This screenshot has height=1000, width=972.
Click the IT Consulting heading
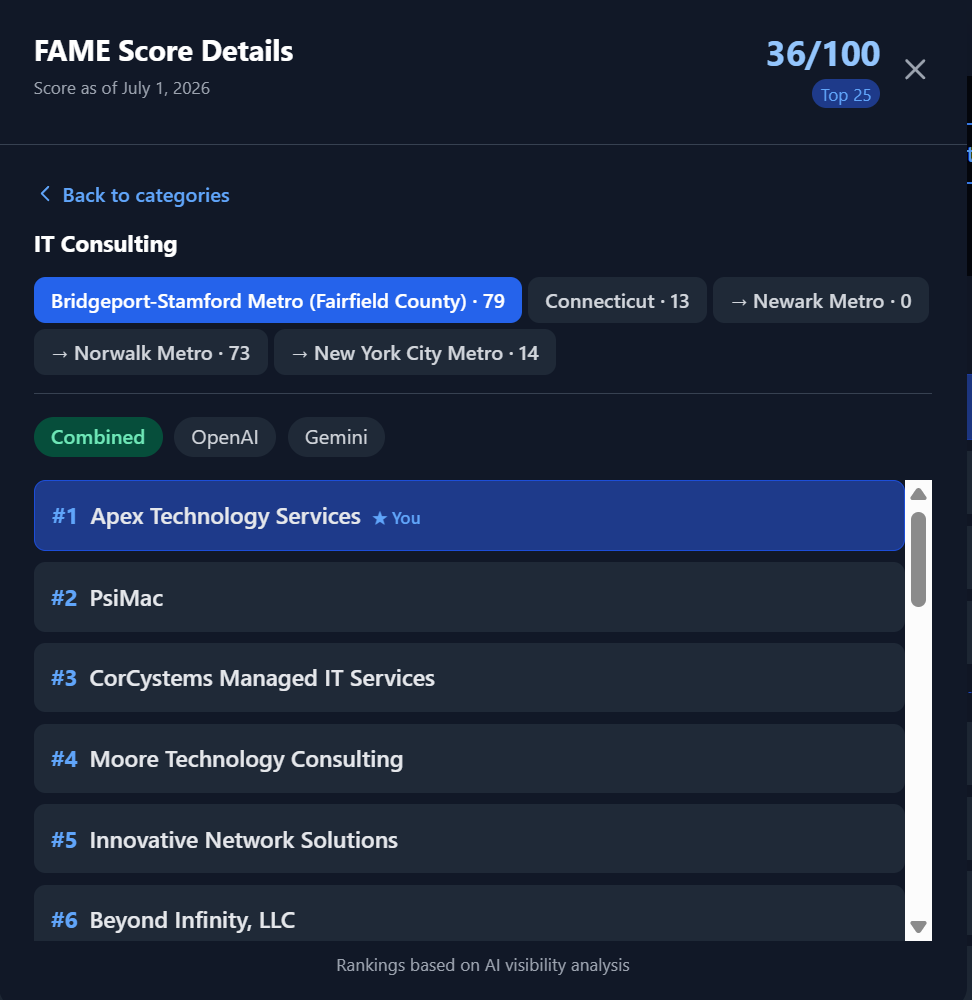click(106, 244)
